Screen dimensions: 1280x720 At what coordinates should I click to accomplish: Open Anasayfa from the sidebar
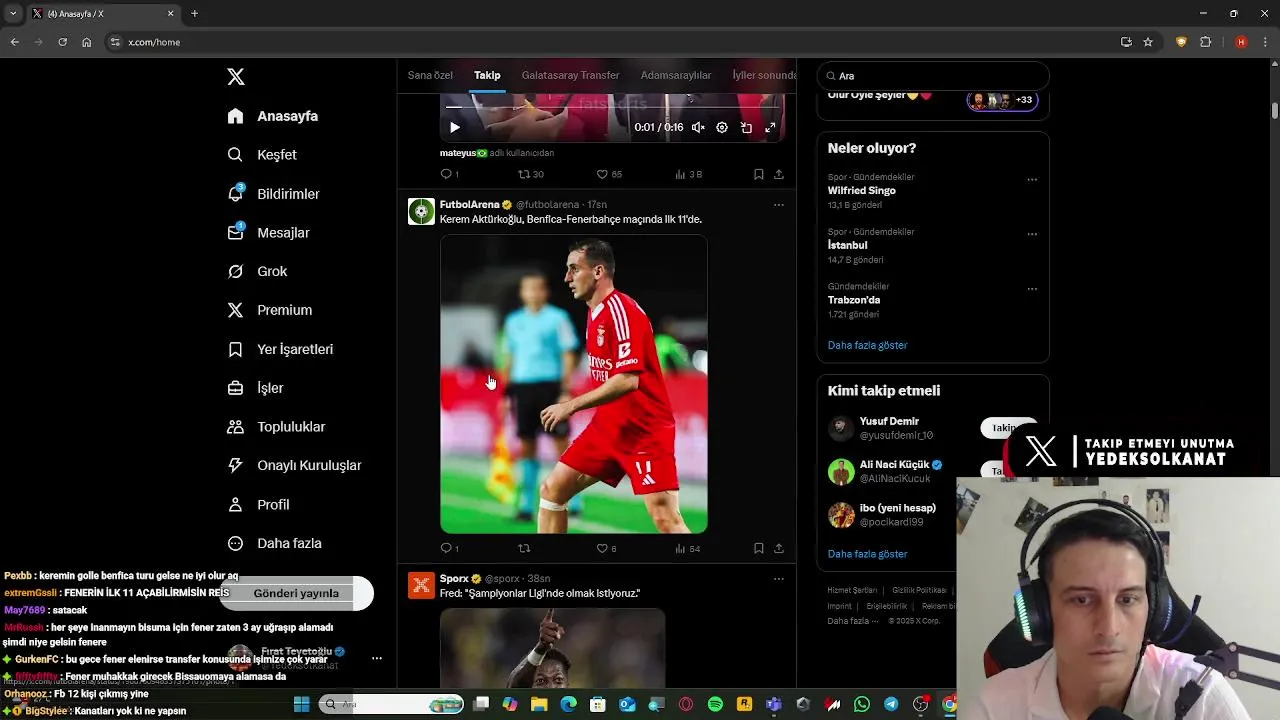[273, 116]
